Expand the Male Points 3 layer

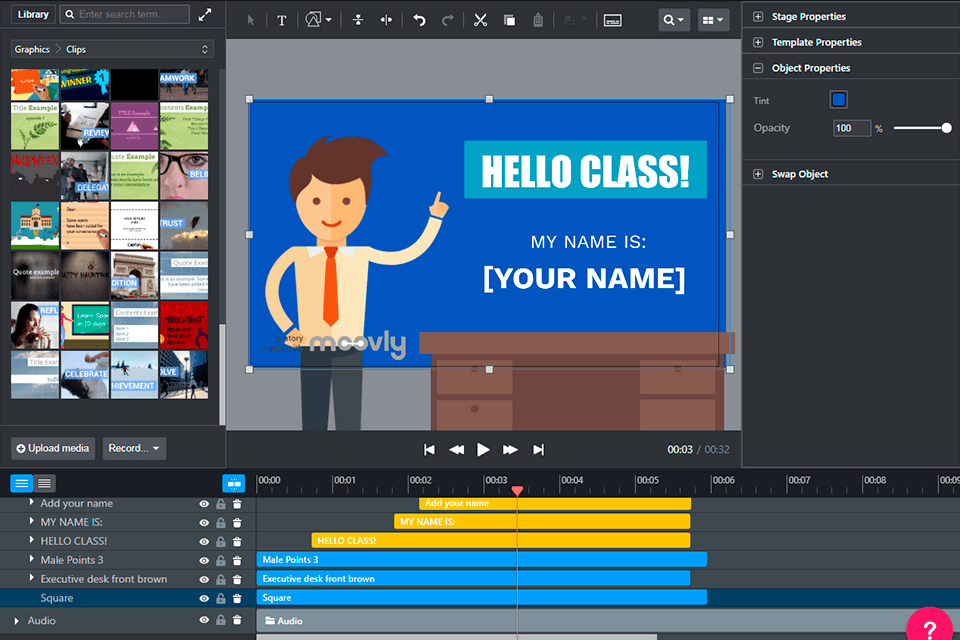(30, 560)
